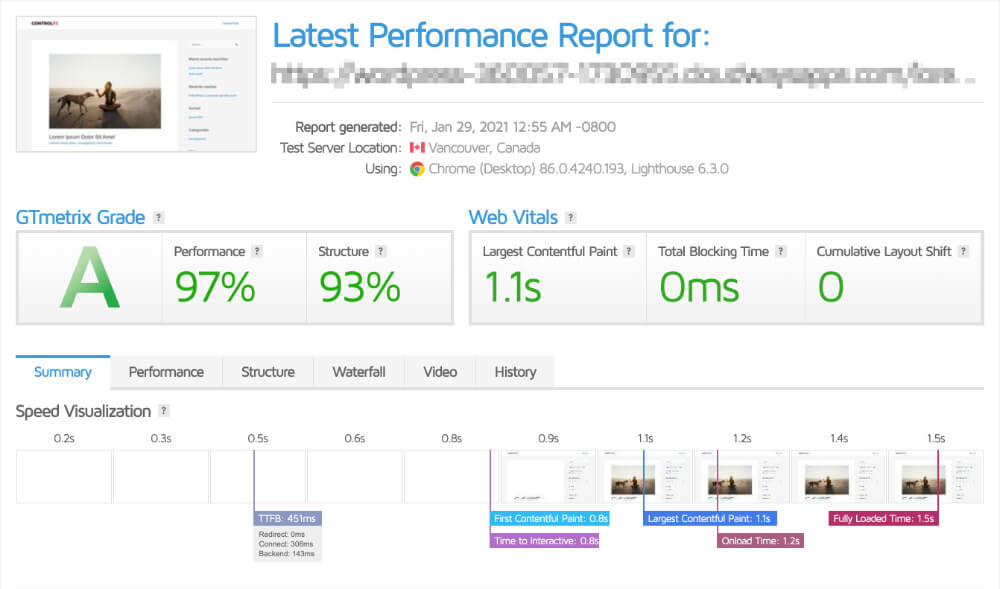
Task: Click the Canada flag icon
Action: coord(417,148)
